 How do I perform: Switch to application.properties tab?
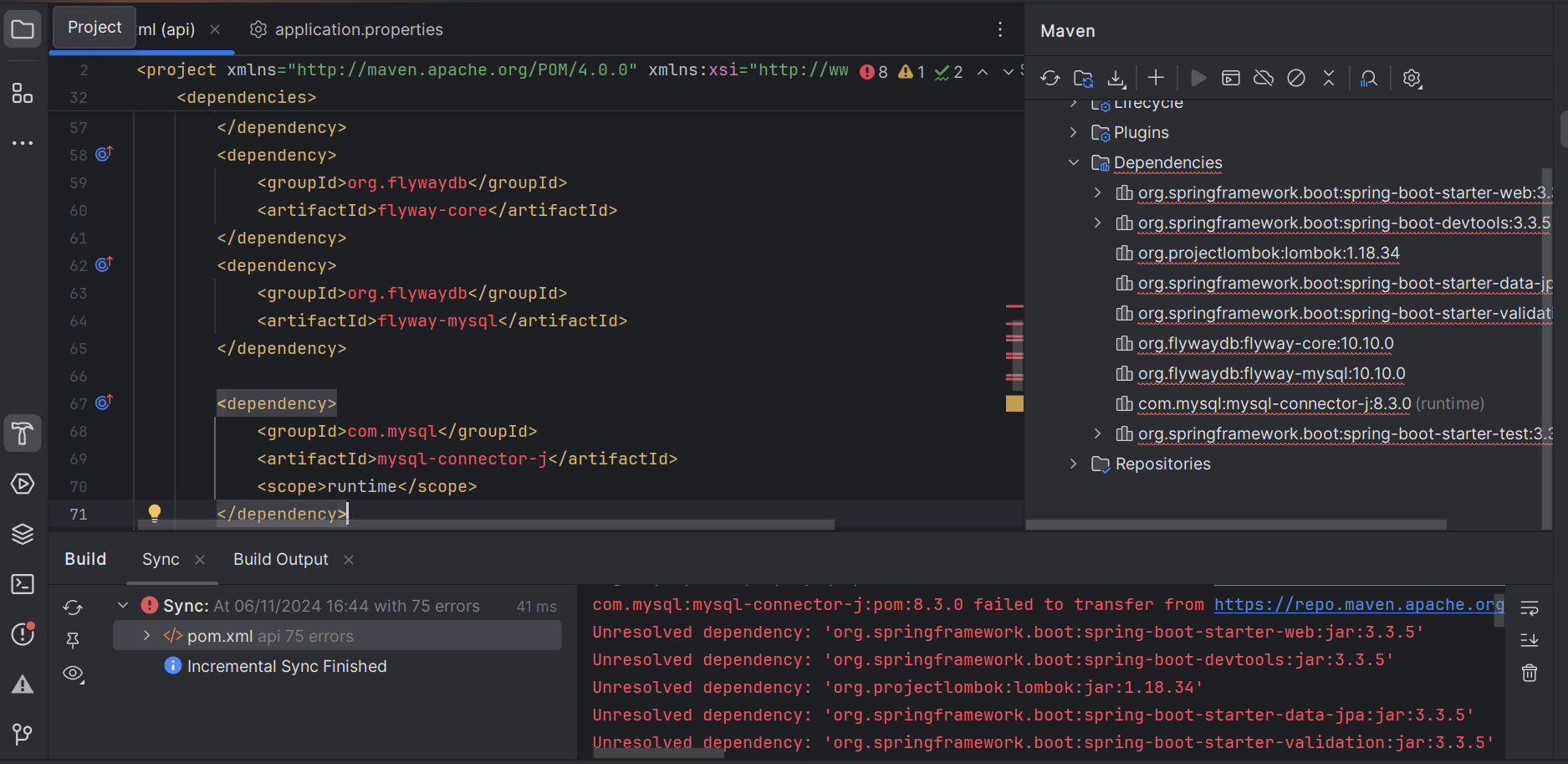click(x=346, y=29)
